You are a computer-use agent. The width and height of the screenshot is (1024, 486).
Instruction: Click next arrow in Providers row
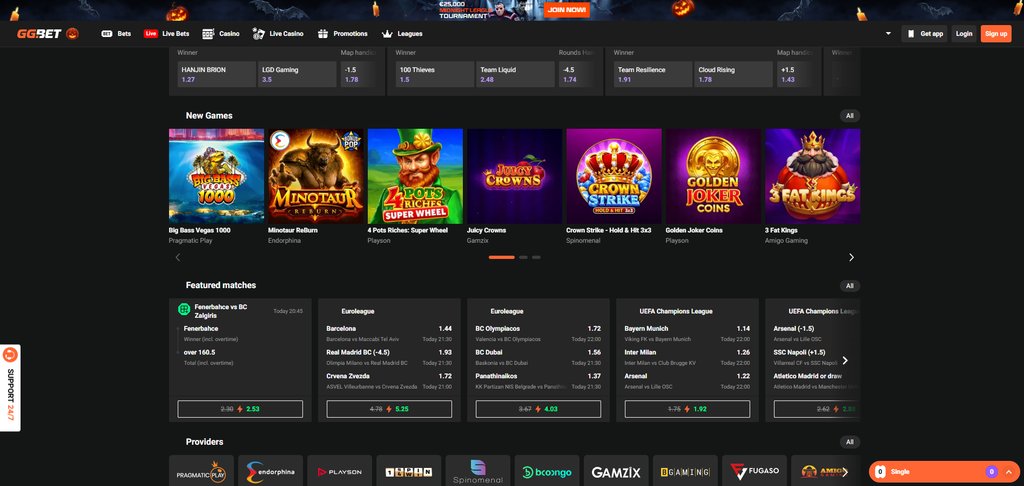[x=845, y=472]
